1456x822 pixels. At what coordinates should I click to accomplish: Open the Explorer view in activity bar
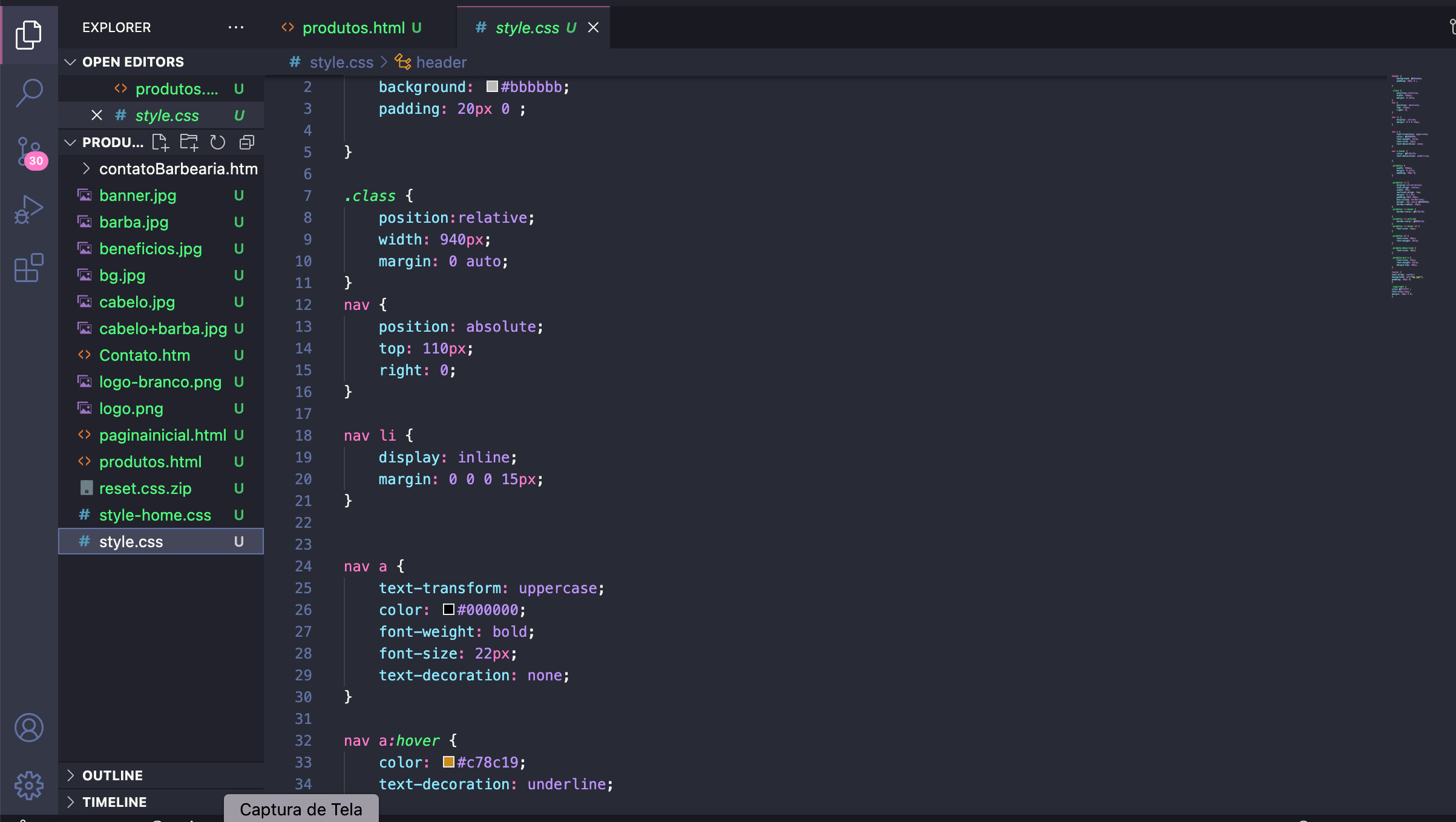click(x=28, y=35)
